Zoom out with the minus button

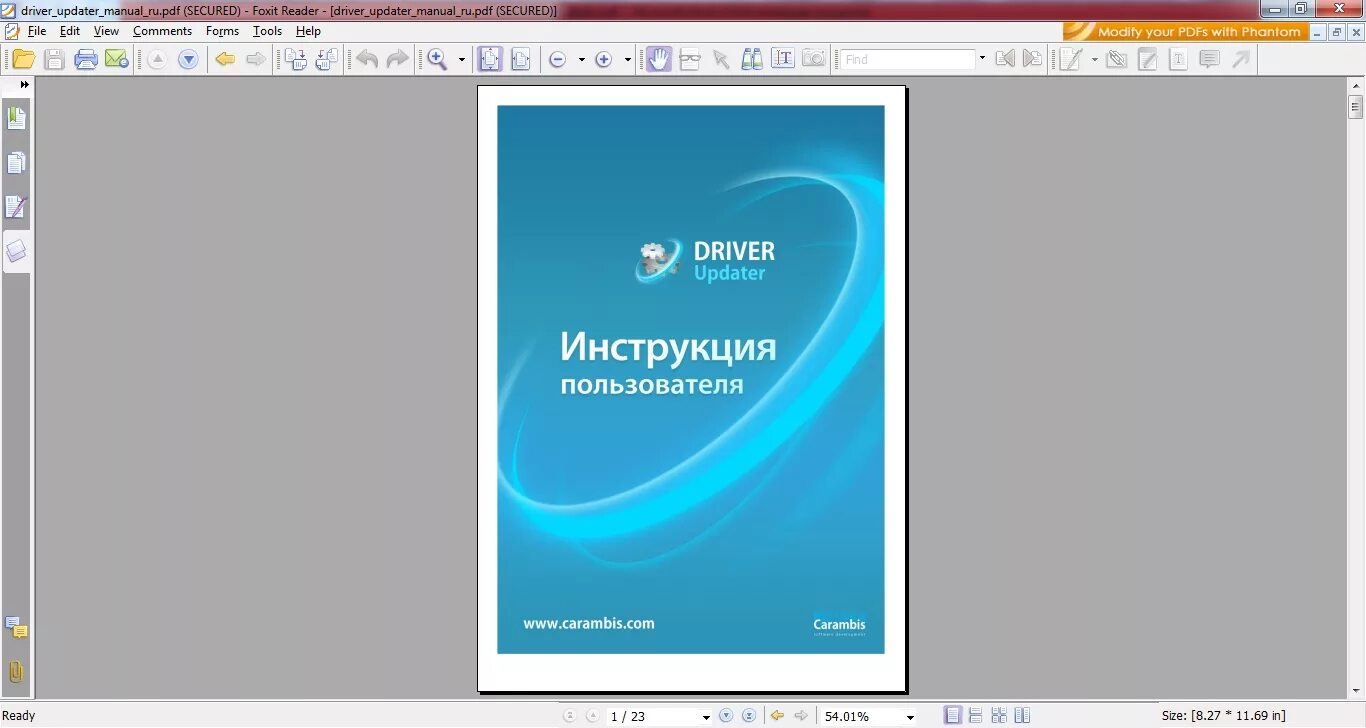click(x=558, y=59)
